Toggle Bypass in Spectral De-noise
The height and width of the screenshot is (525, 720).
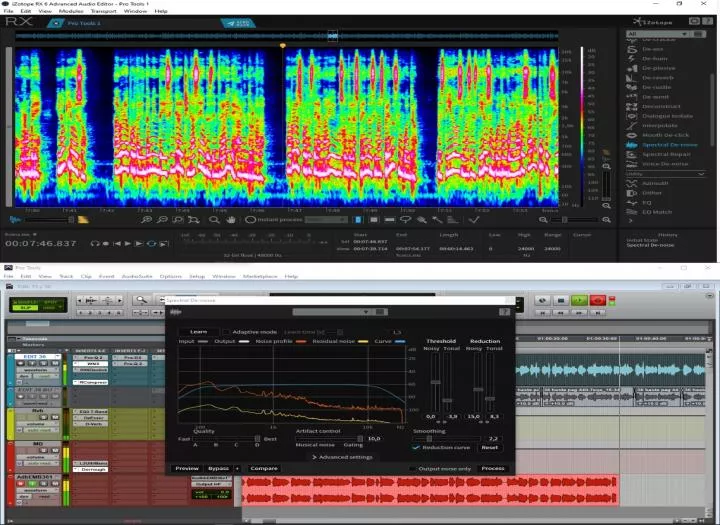(x=218, y=469)
